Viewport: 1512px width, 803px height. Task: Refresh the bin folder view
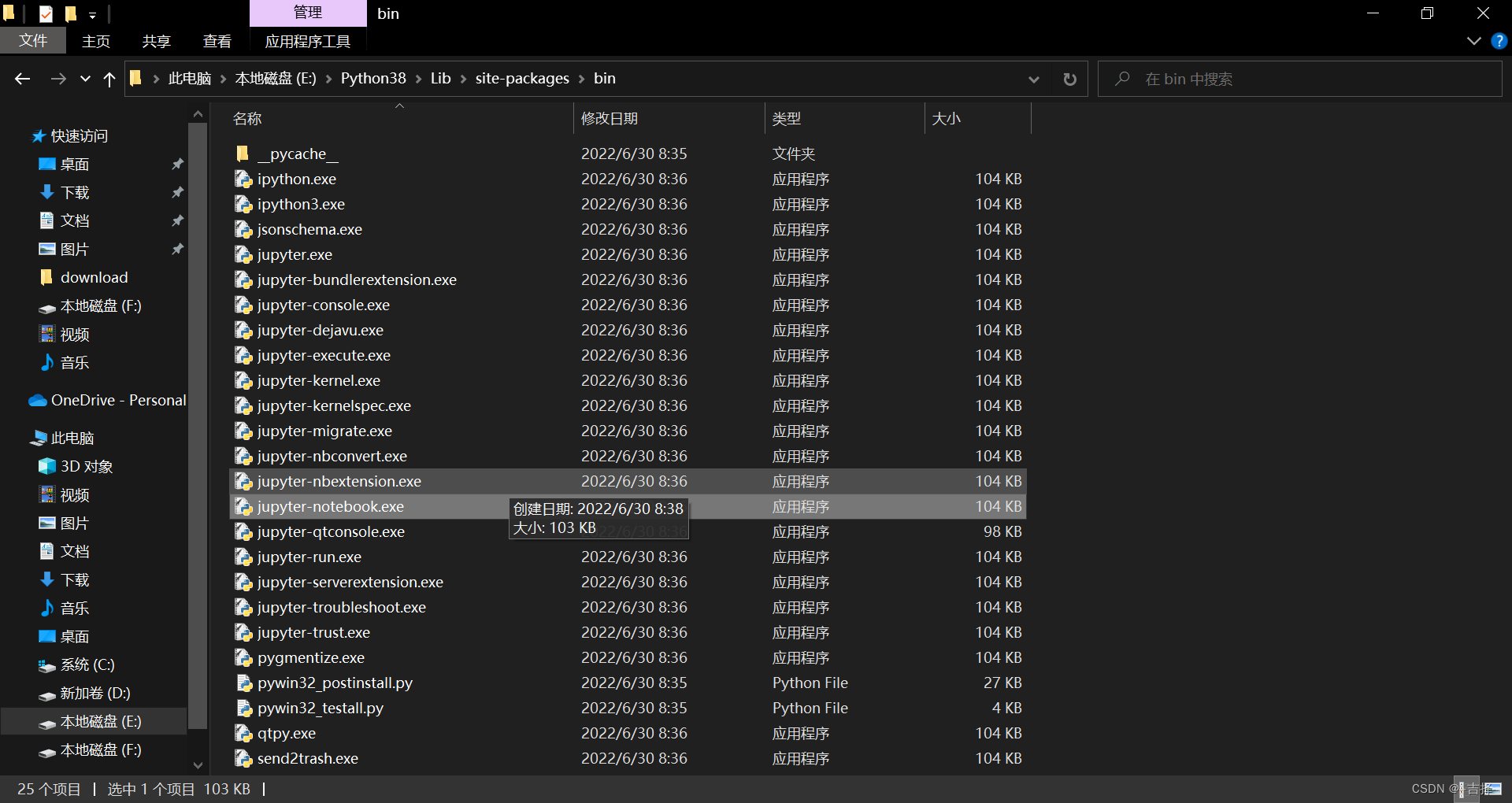1069,79
